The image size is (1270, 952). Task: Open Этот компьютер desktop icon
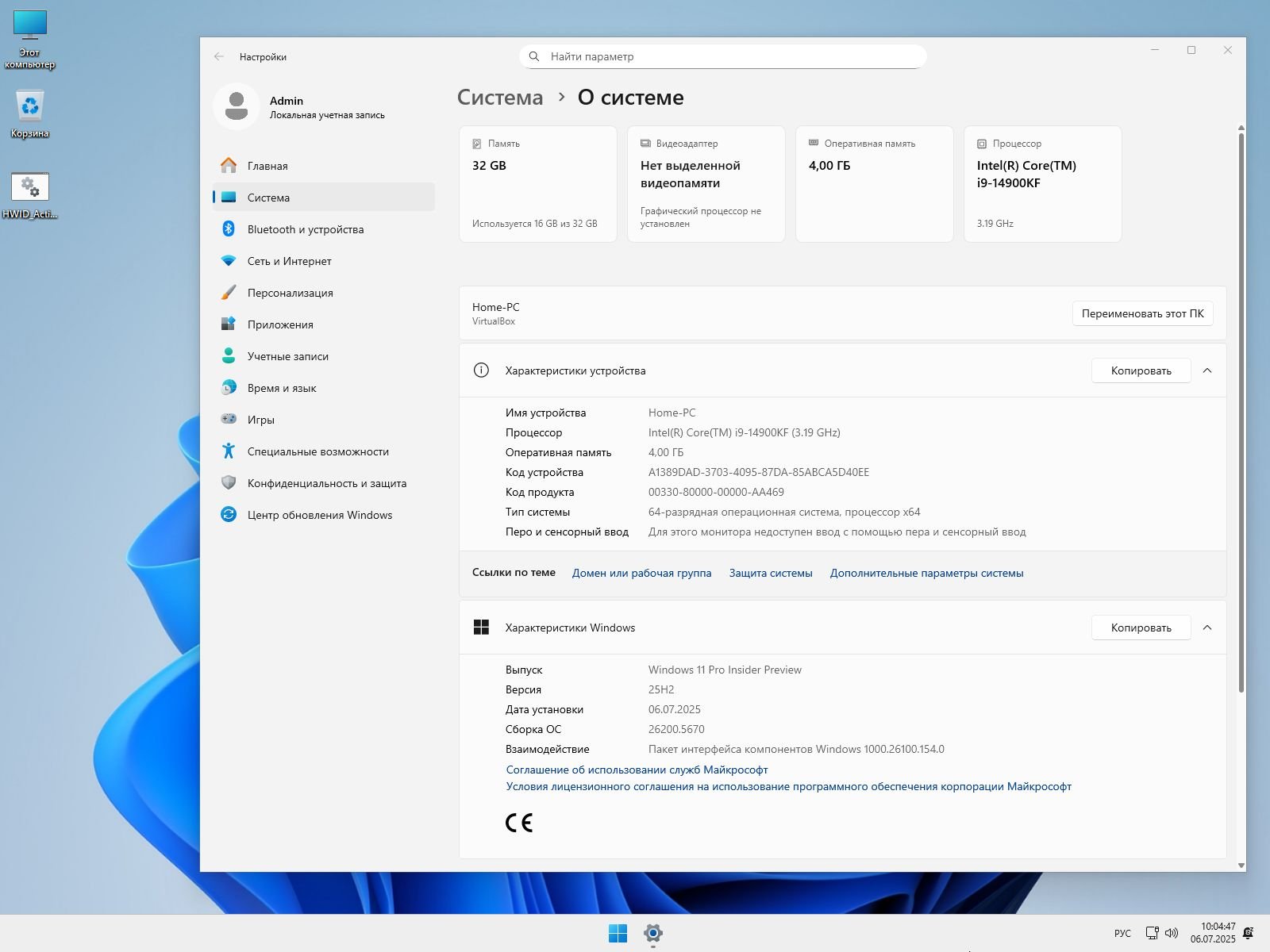29,40
